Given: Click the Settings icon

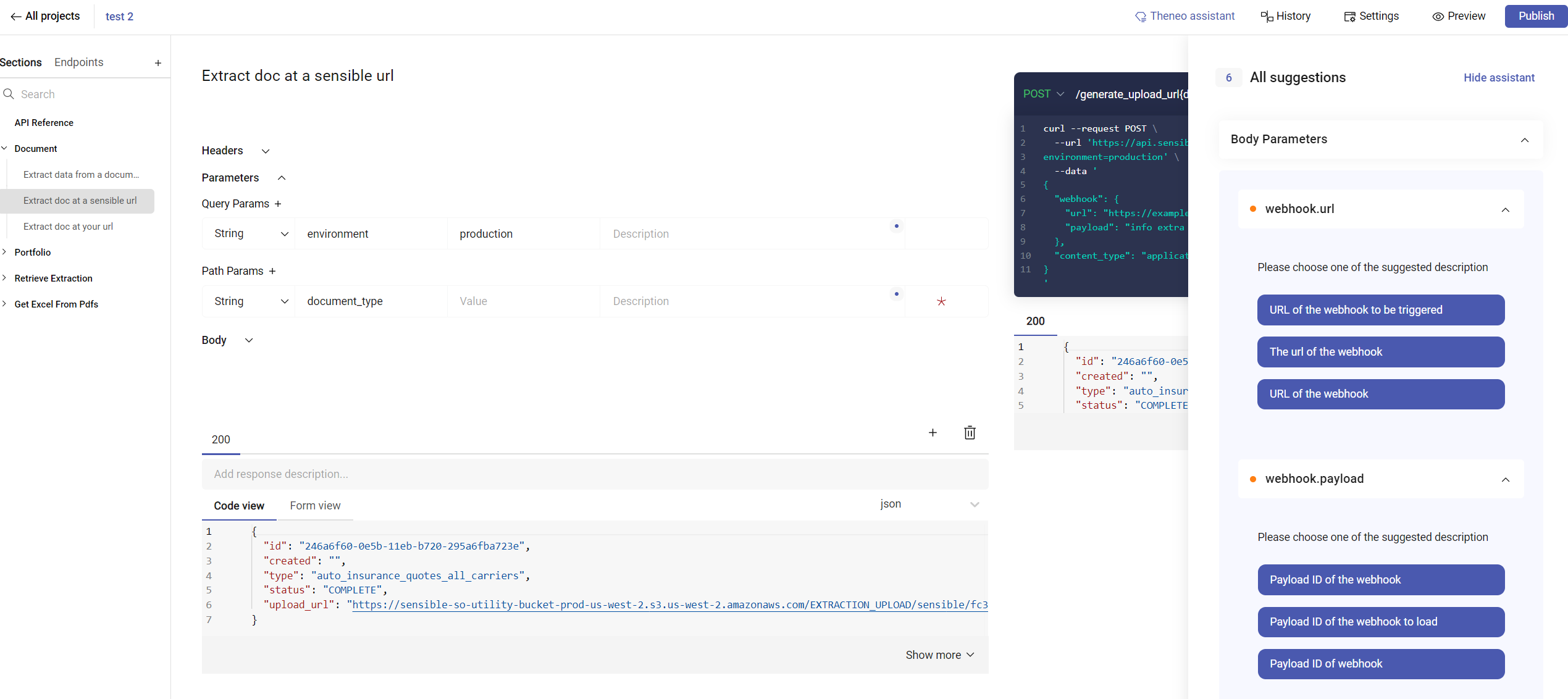Looking at the screenshot, I should click(x=1372, y=16).
